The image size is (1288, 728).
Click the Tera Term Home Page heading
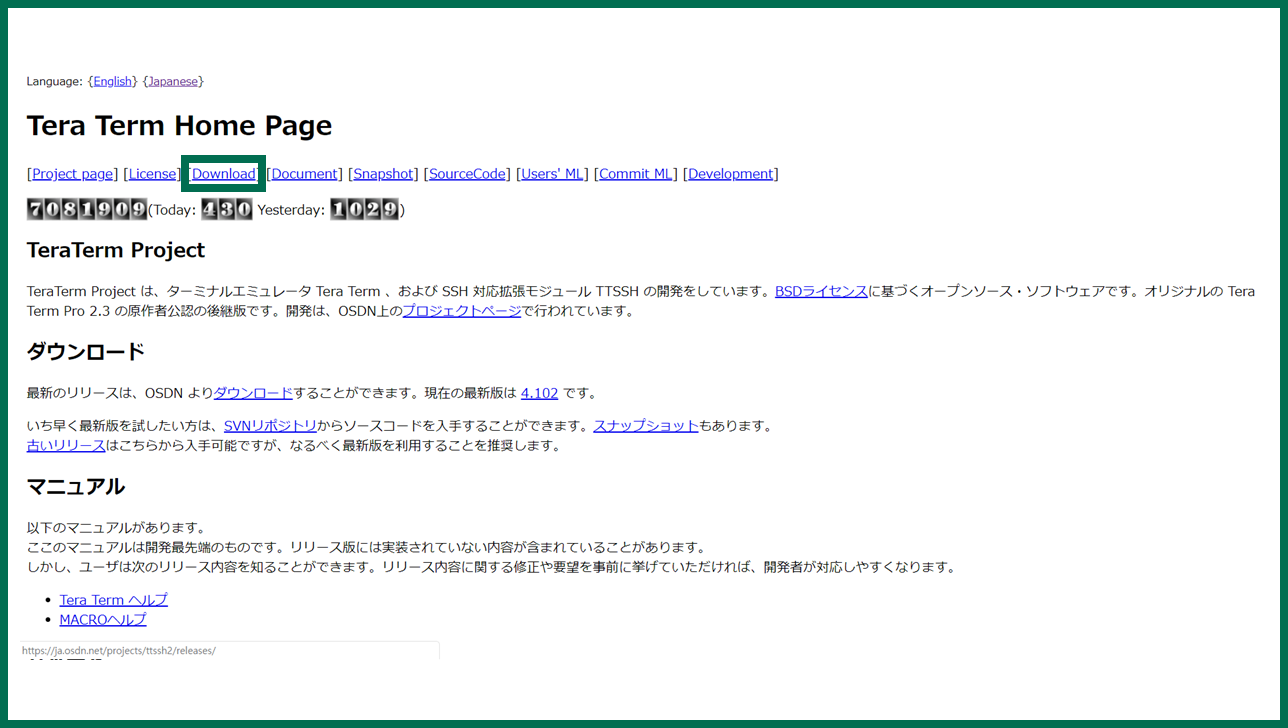tap(179, 126)
